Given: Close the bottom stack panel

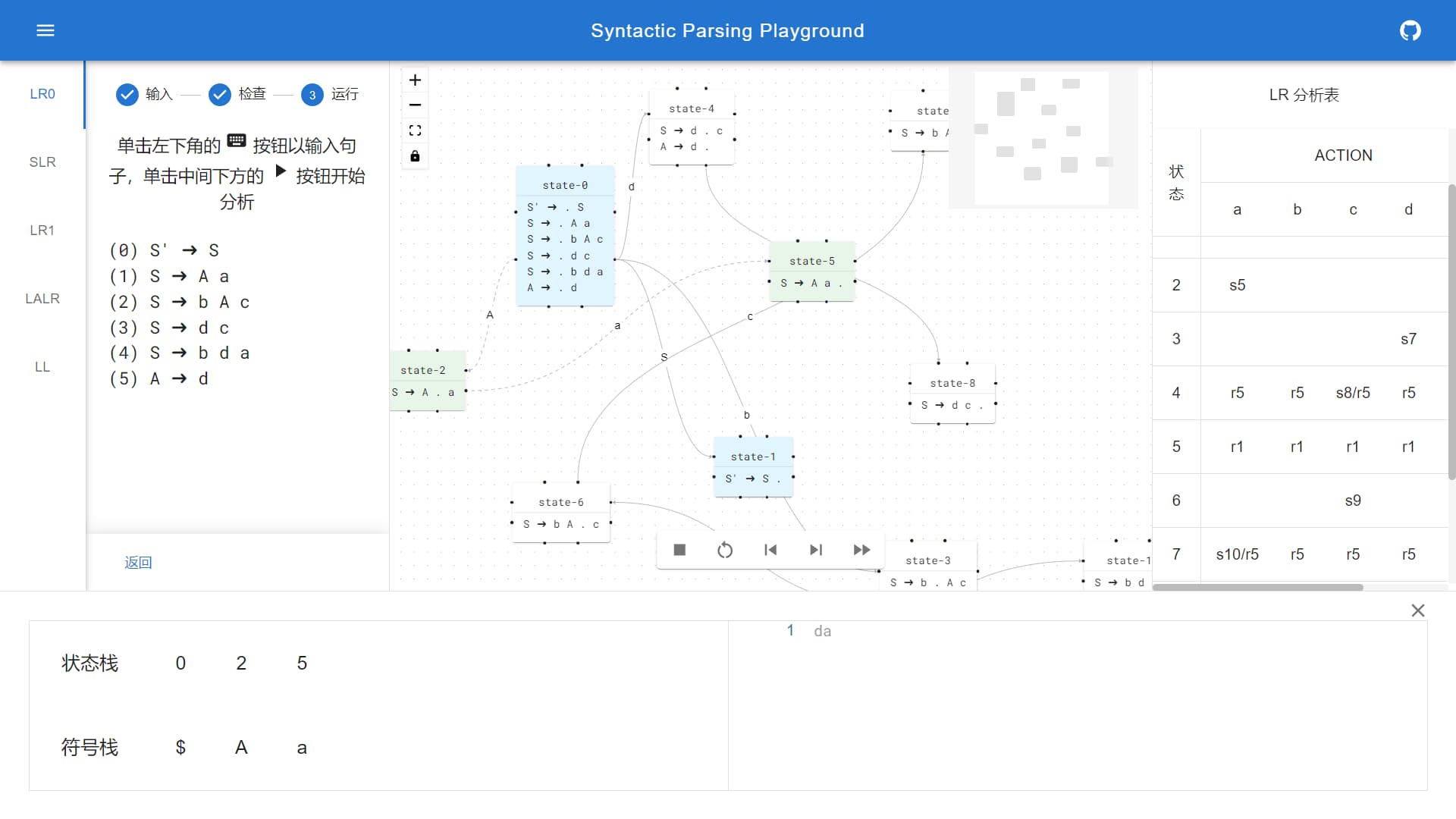Looking at the screenshot, I should tap(1417, 610).
